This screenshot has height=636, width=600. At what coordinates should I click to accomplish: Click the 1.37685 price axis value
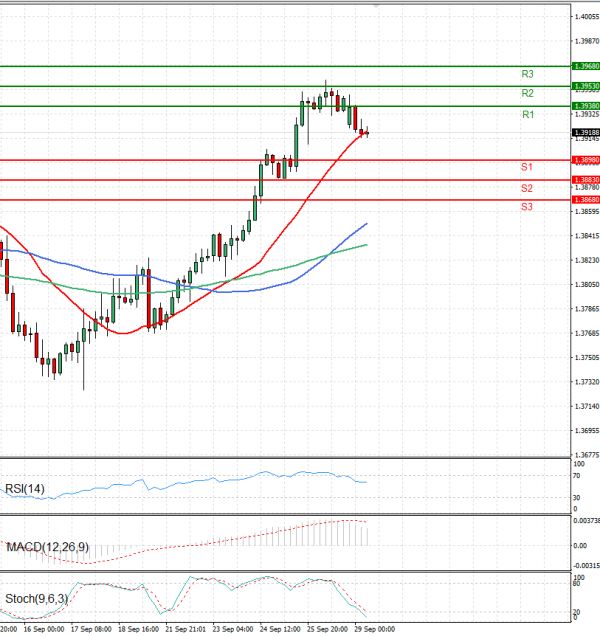[x=587, y=333]
